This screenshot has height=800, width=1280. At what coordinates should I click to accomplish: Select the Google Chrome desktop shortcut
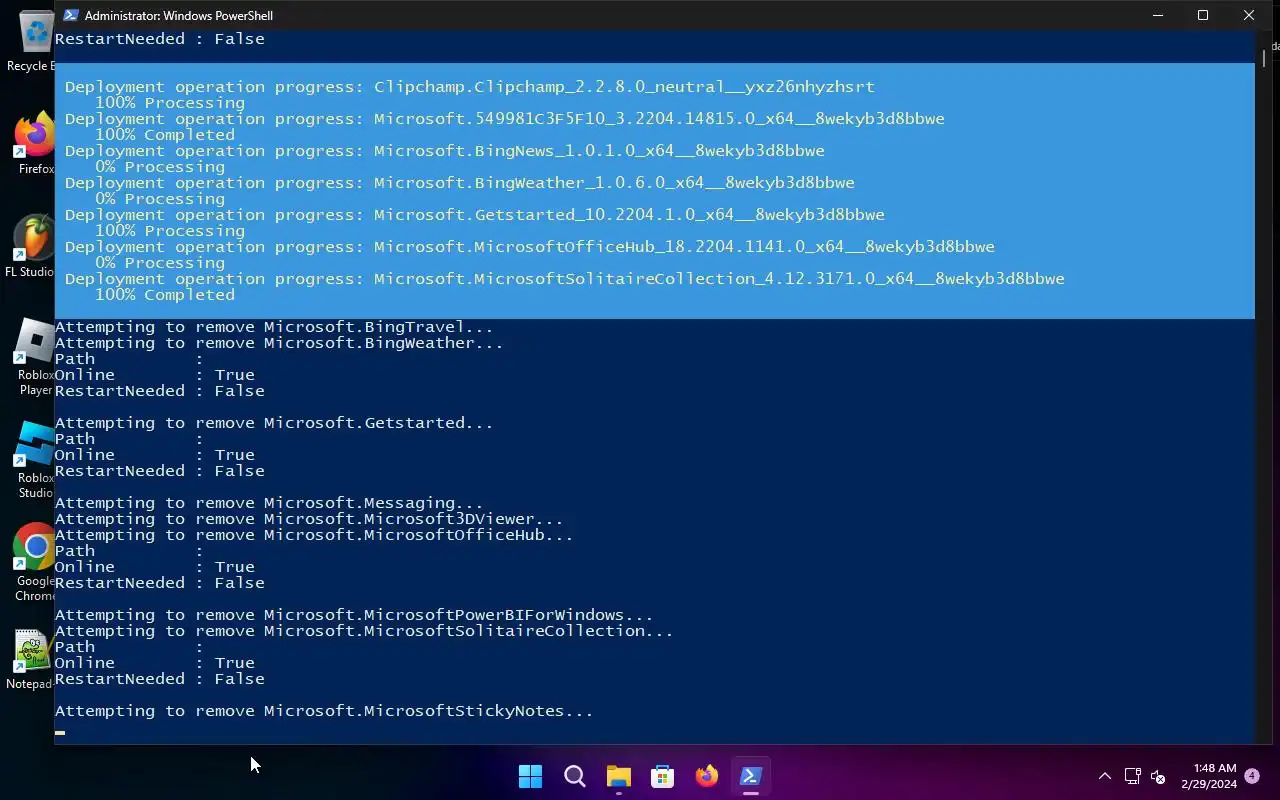pos(34,563)
